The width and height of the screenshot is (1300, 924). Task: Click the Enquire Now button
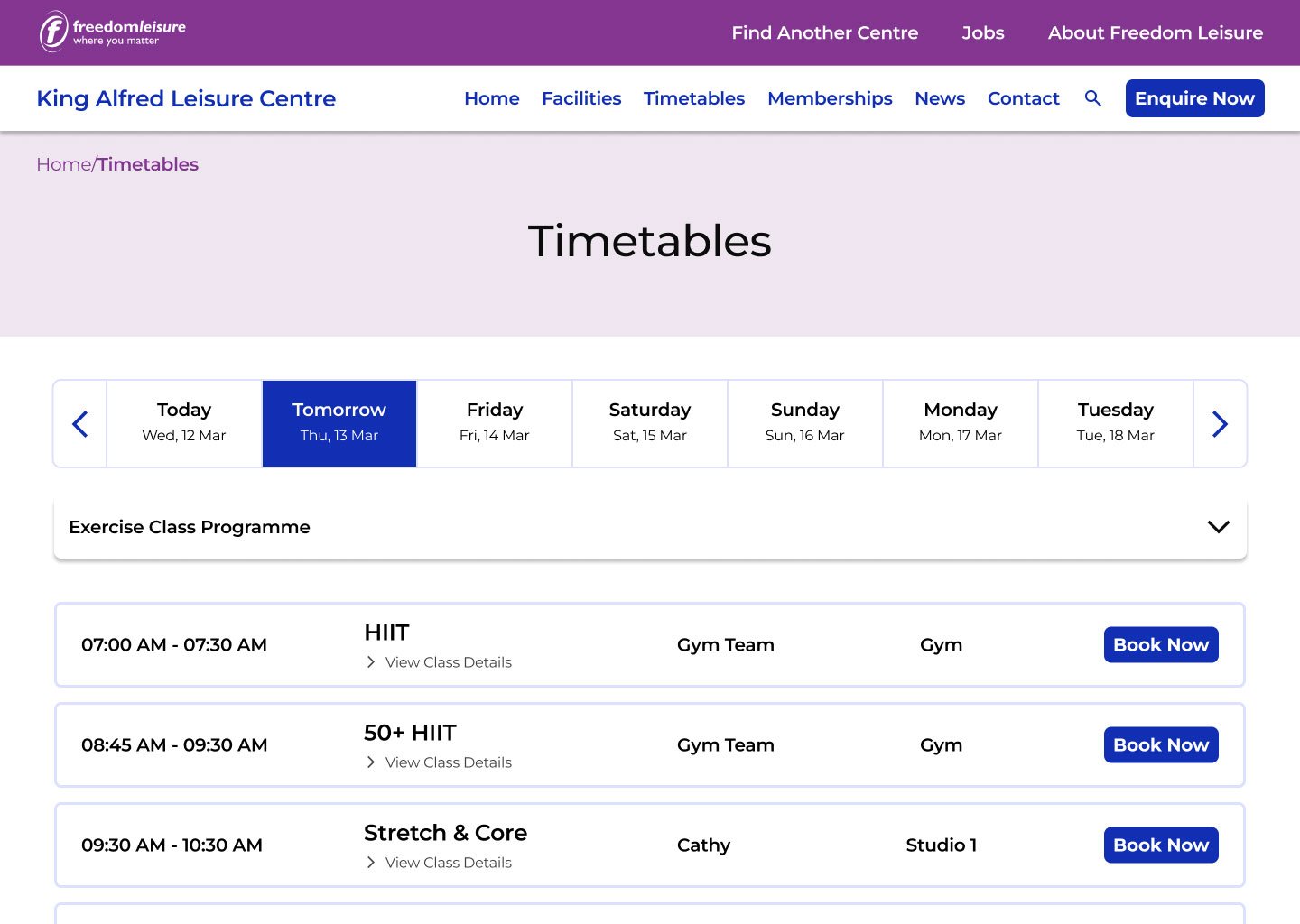[1194, 98]
